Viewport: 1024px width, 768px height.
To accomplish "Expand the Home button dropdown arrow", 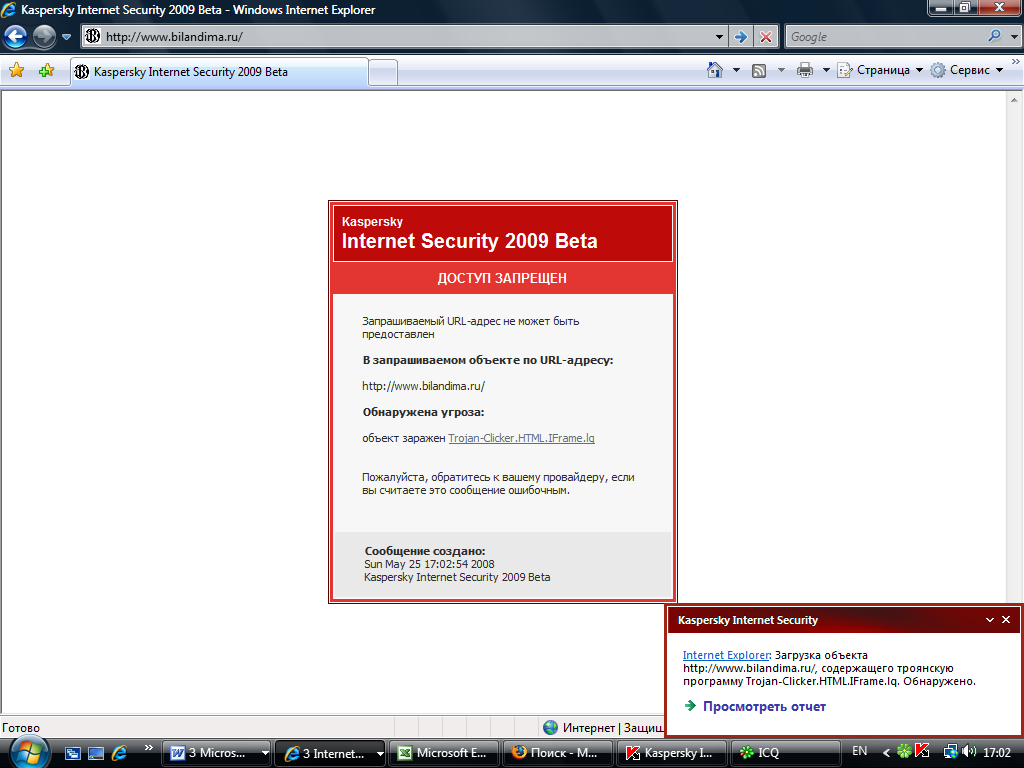I will click(x=736, y=71).
